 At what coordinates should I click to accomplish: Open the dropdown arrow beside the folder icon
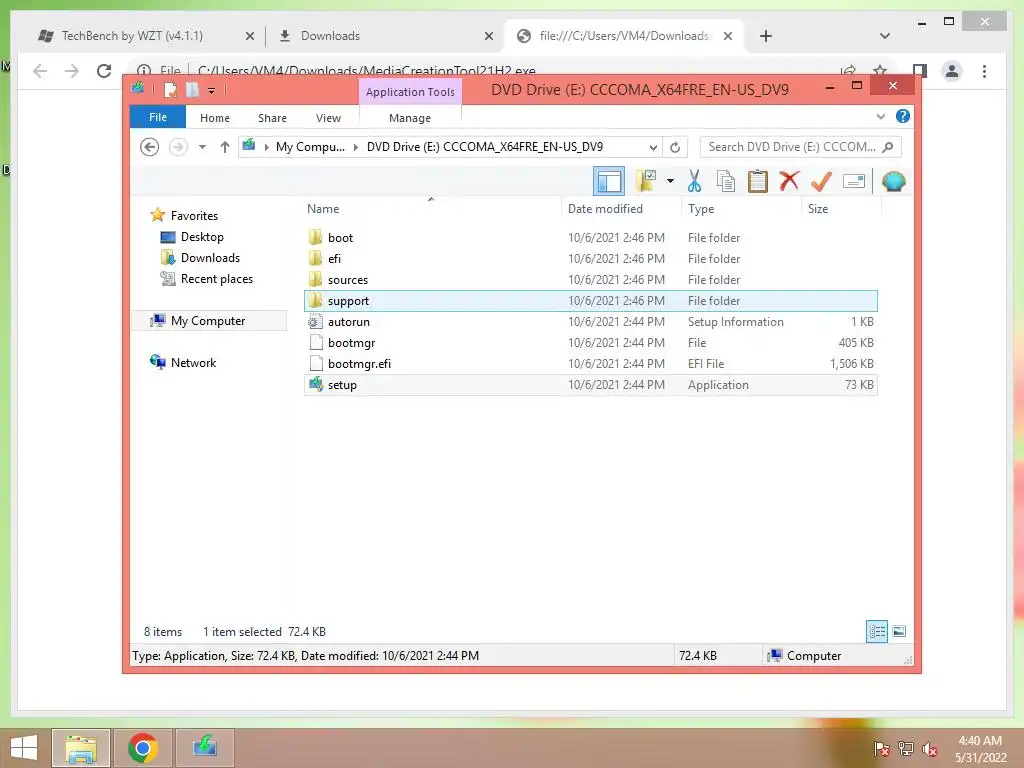(670, 181)
